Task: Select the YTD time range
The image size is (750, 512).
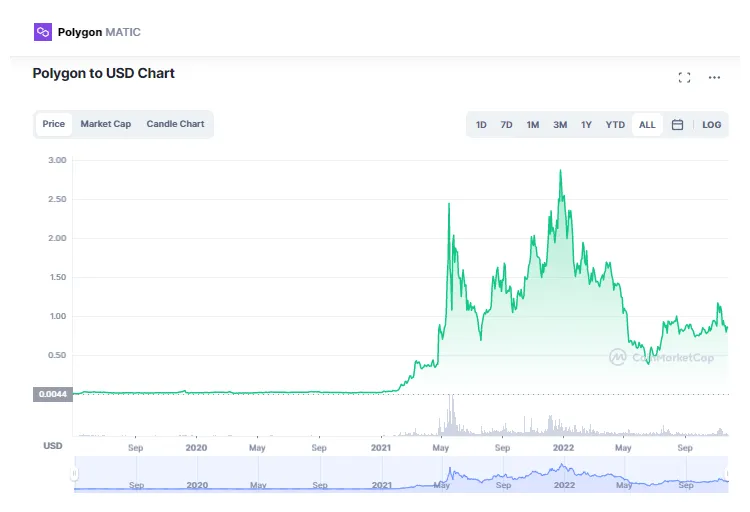Action: point(615,125)
